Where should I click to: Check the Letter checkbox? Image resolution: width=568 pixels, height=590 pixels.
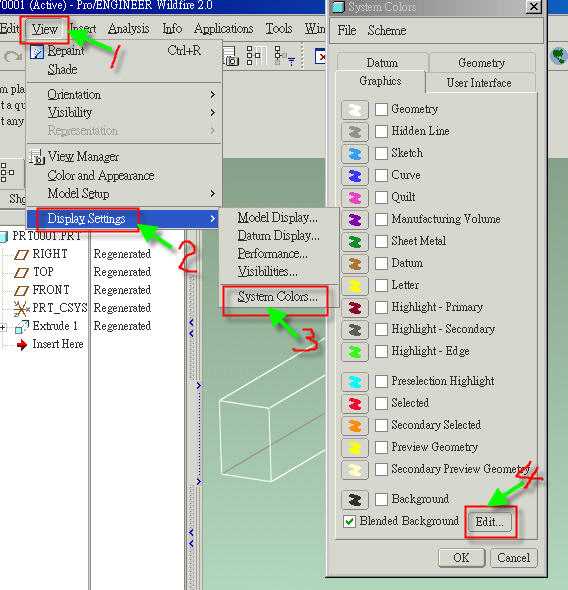pyautogui.click(x=381, y=286)
